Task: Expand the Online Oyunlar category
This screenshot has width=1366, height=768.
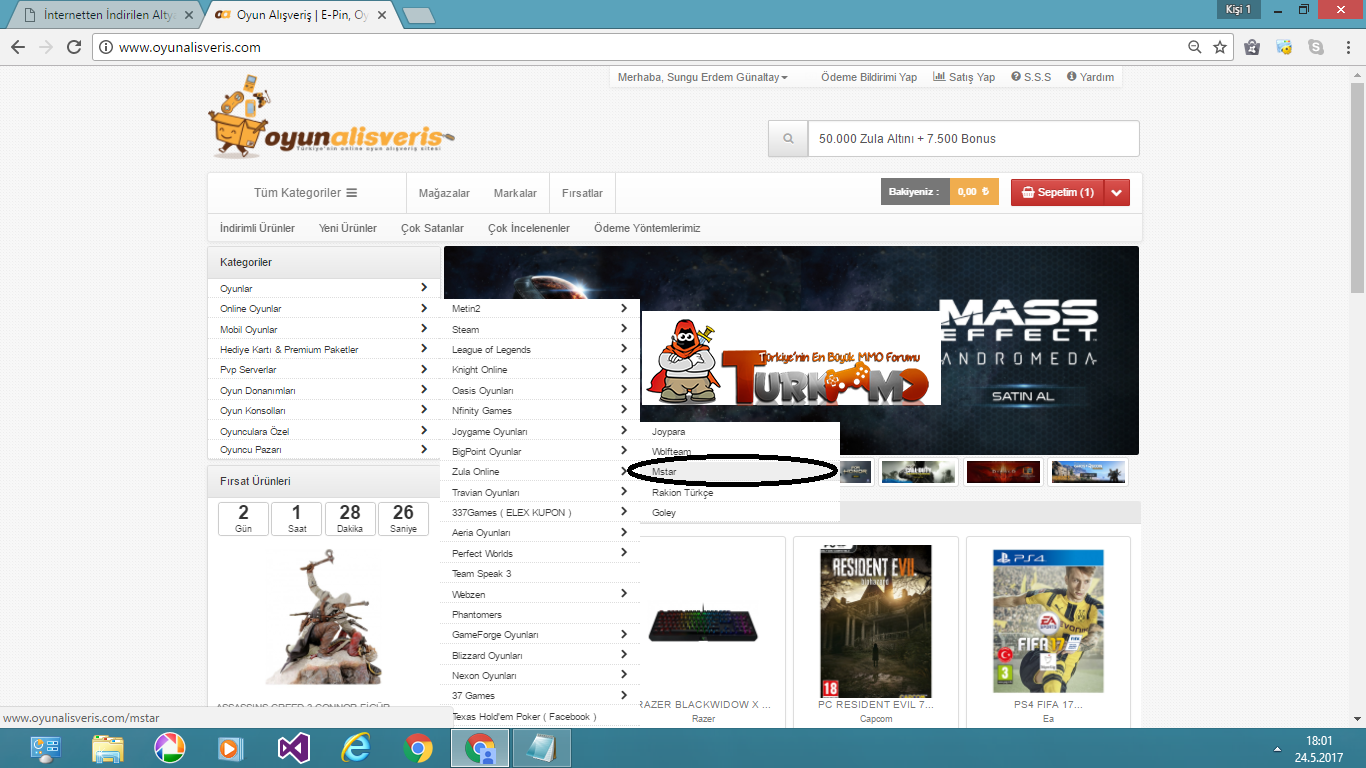Action: pyautogui.click(x=324, y=308)
